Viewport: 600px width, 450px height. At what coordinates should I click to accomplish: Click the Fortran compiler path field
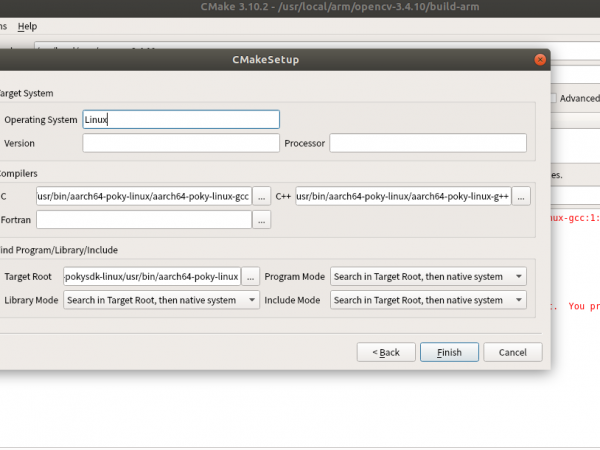click(x=143, y=220)
